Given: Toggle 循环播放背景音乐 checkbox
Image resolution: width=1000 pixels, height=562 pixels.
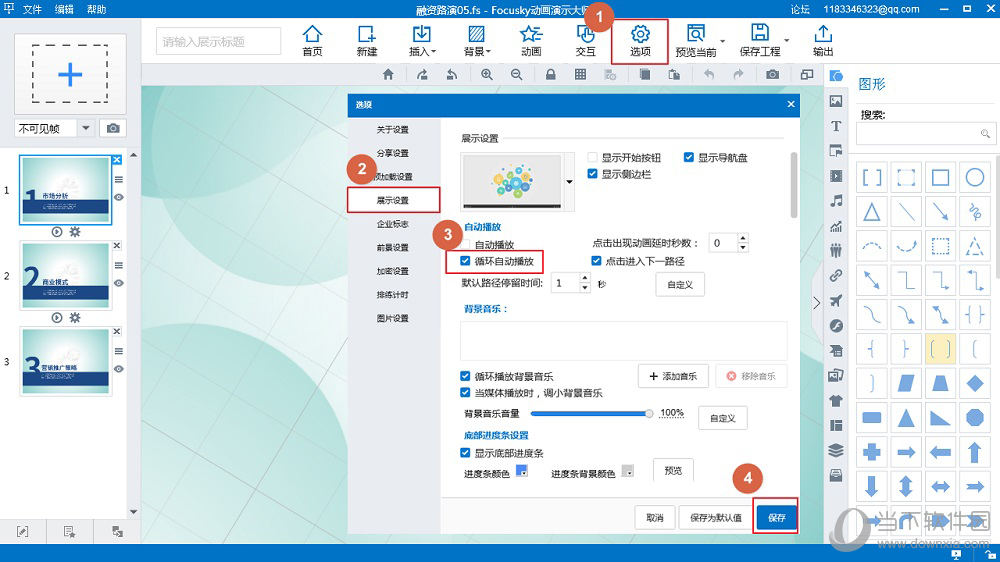Looking at the screenshot, I should pos(466,376).
